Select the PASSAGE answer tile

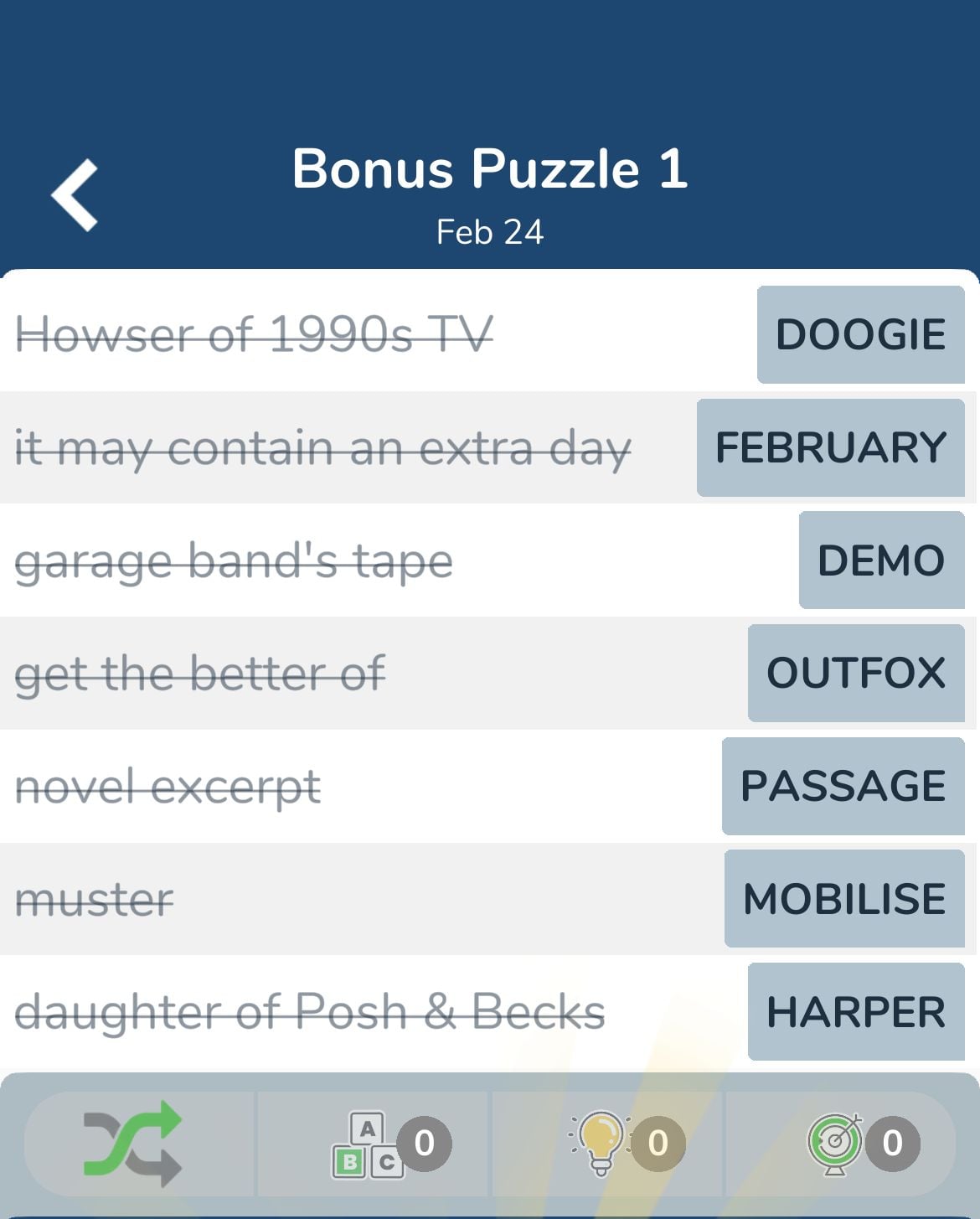pyautogui.click(x=843, y=786)
